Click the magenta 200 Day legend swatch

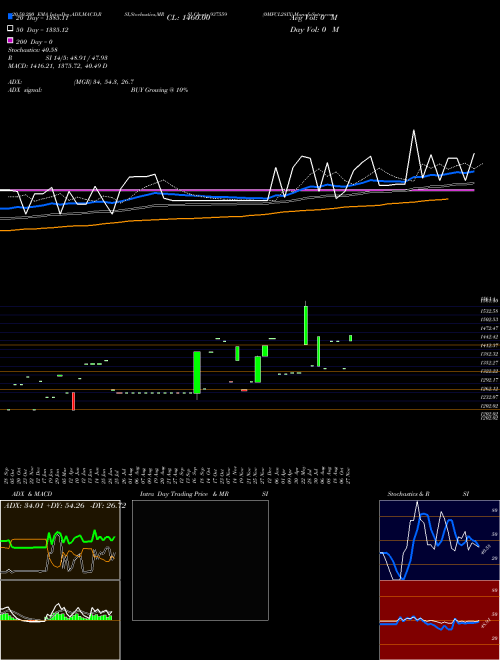[10, 40]
